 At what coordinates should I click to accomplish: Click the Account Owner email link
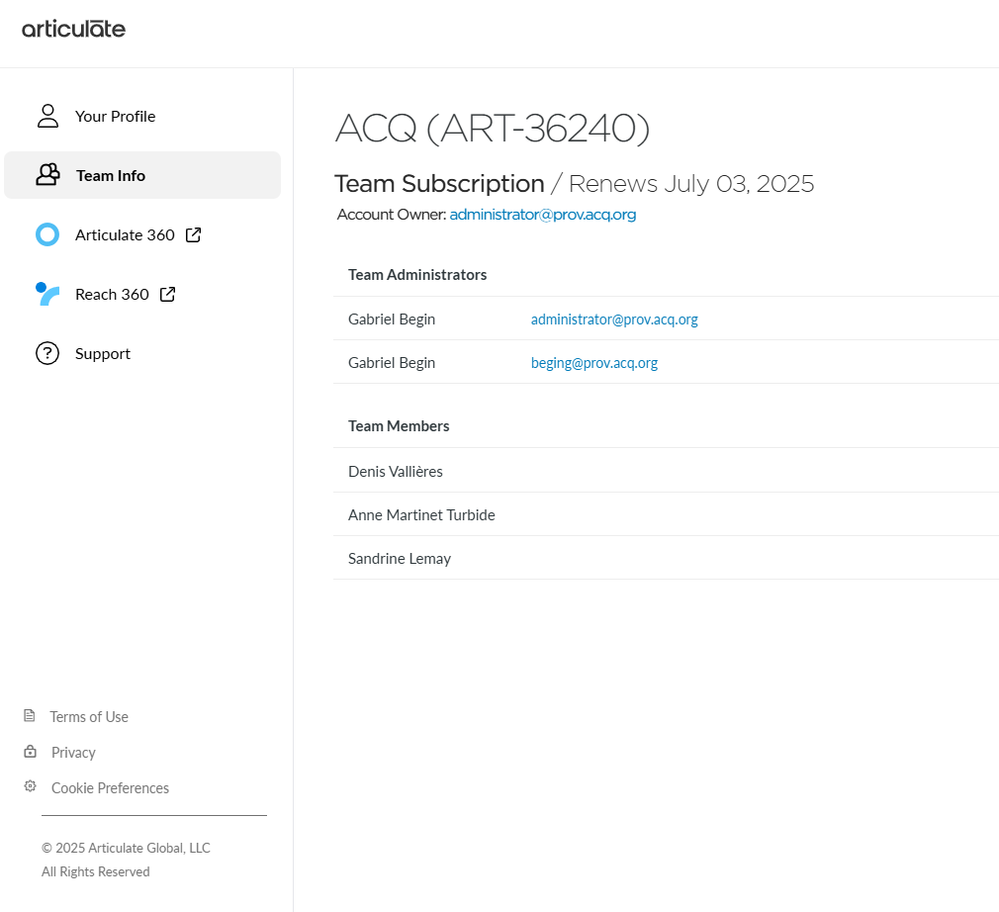pos(543,214)
